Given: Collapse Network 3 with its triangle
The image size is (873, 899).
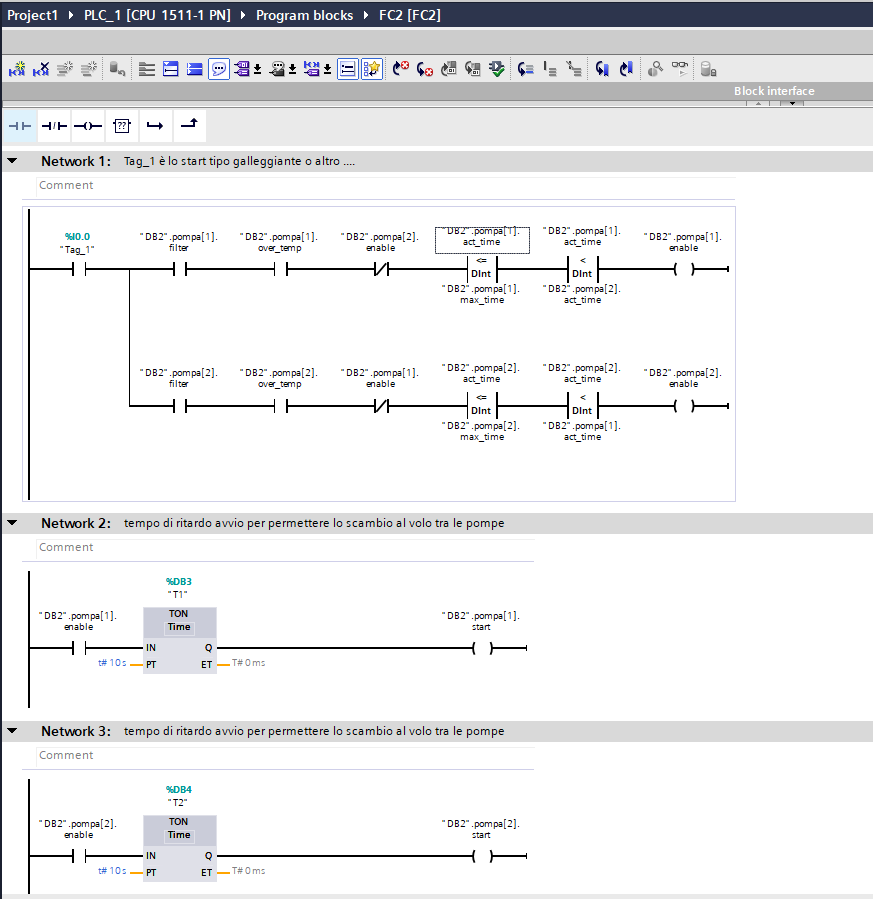Looking at the screenshot, I should point(12,731).
